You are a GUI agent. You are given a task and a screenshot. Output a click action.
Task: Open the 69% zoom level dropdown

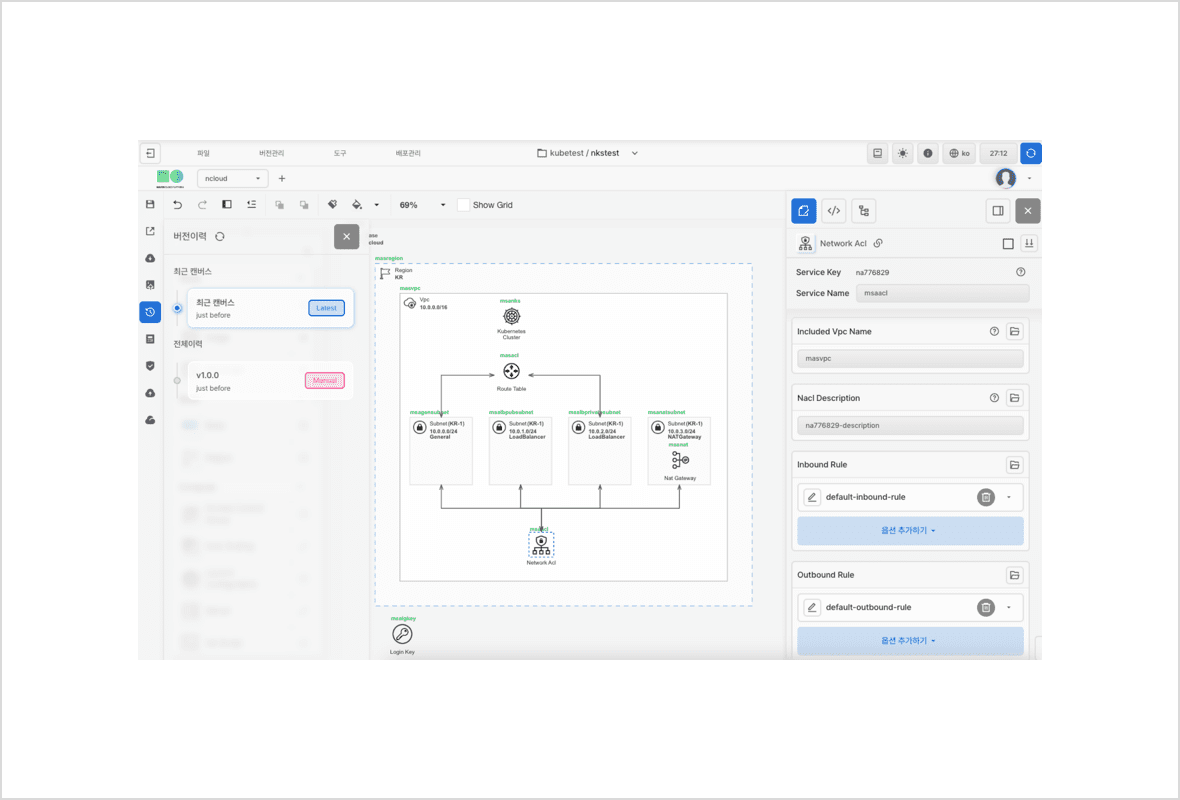click(x=422, y=205)
